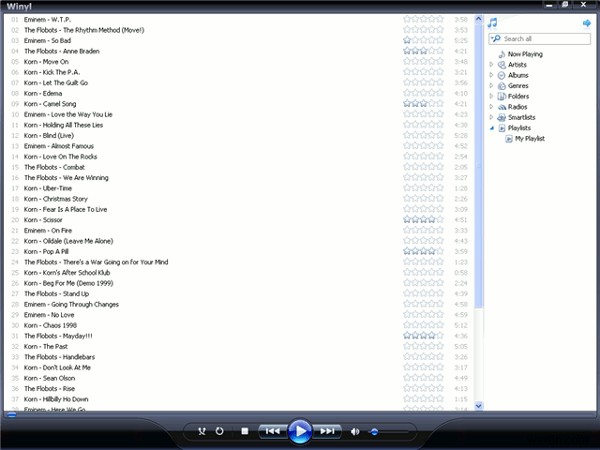Rate Korn - Move On two stars
600x450 pixels.
click(x=416, y=62)
